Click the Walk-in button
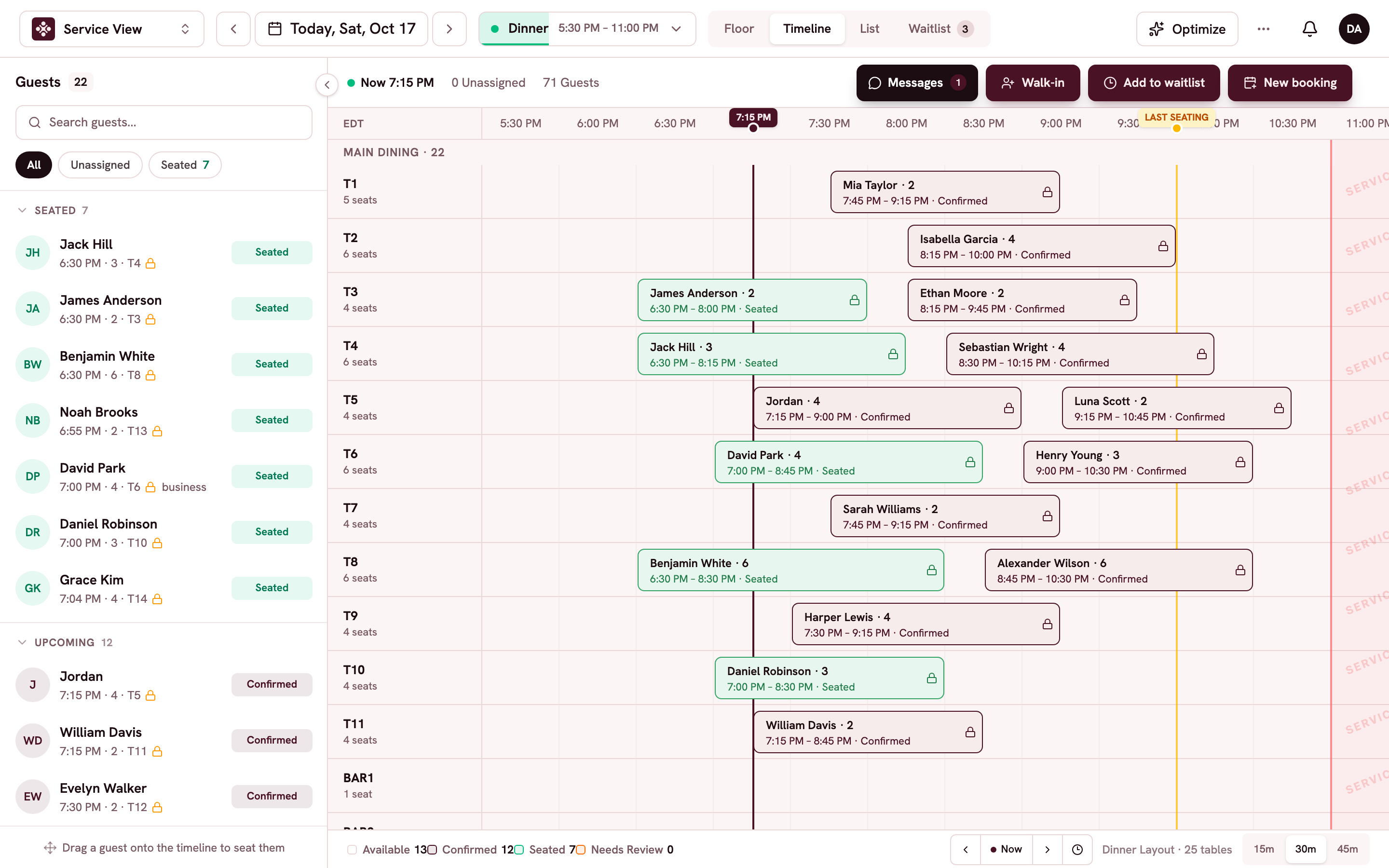 [1033, 82]
